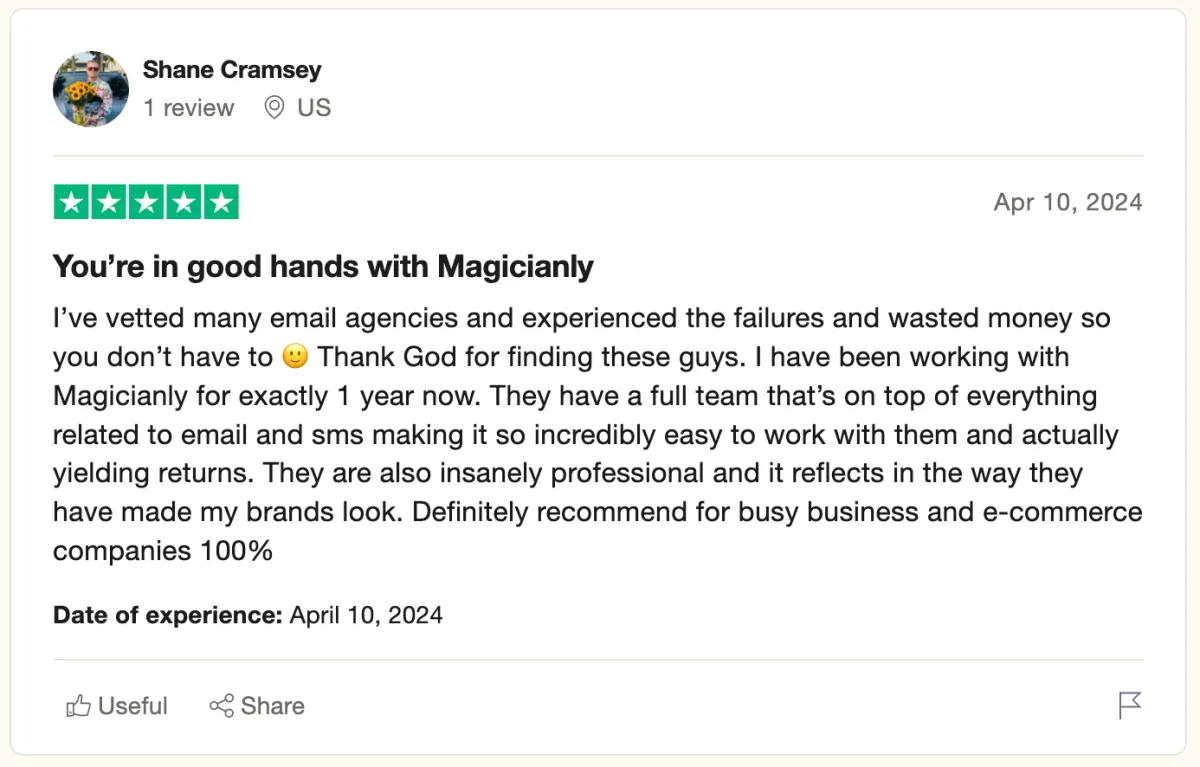The height and width of the screenshot is (767, 1200).
Task: Click the "1 review" count text
Action: tap(189, 108)
